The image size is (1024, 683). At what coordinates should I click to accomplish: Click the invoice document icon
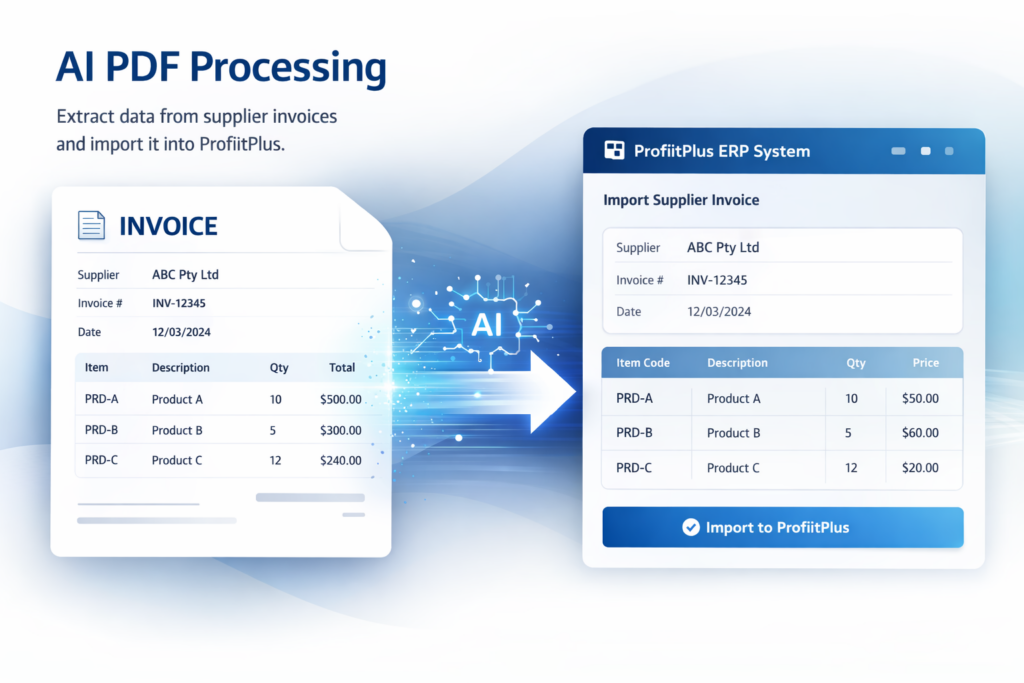tap(91, 225)
